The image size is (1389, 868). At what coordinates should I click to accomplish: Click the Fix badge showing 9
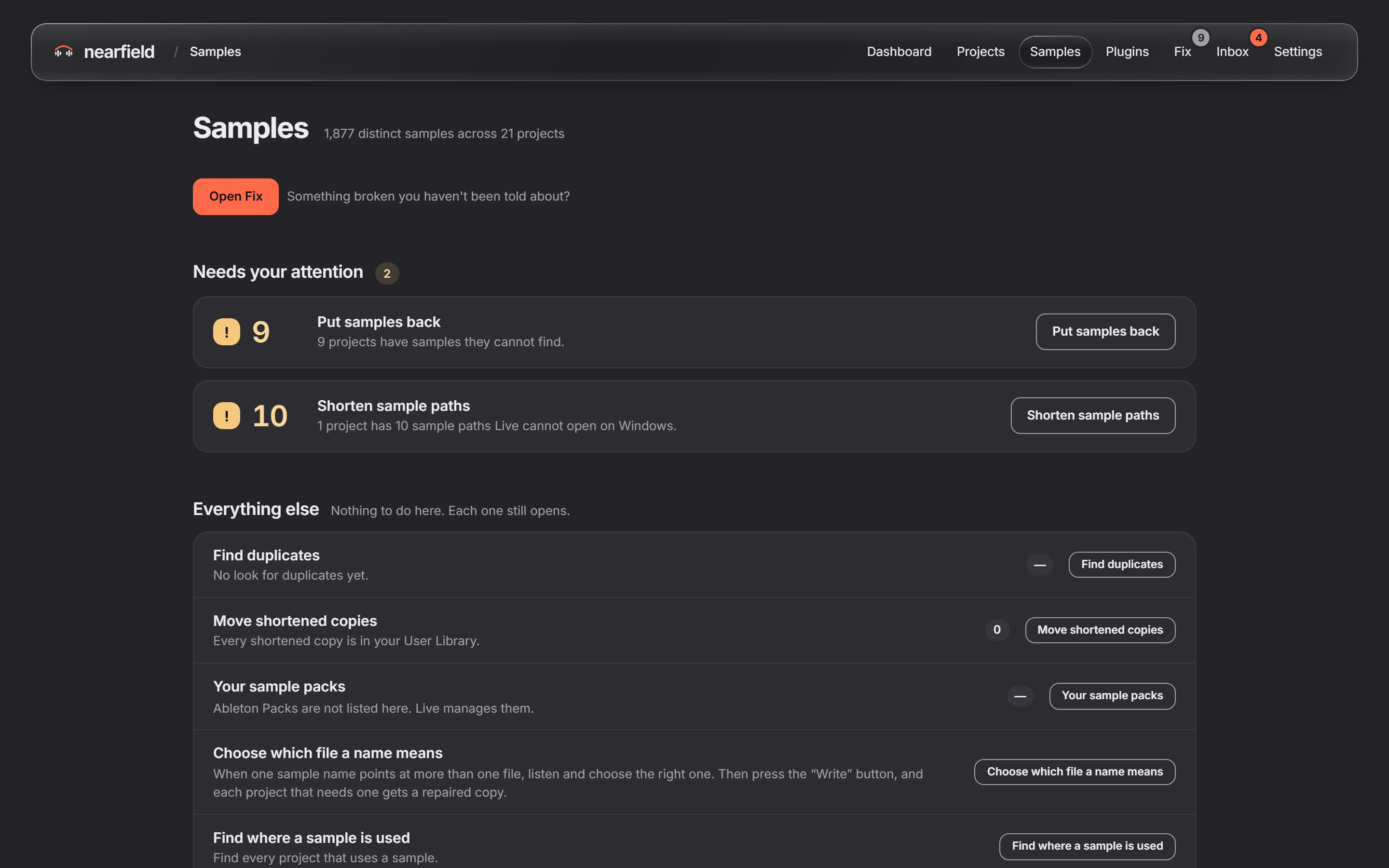[x=1200, y=38]
